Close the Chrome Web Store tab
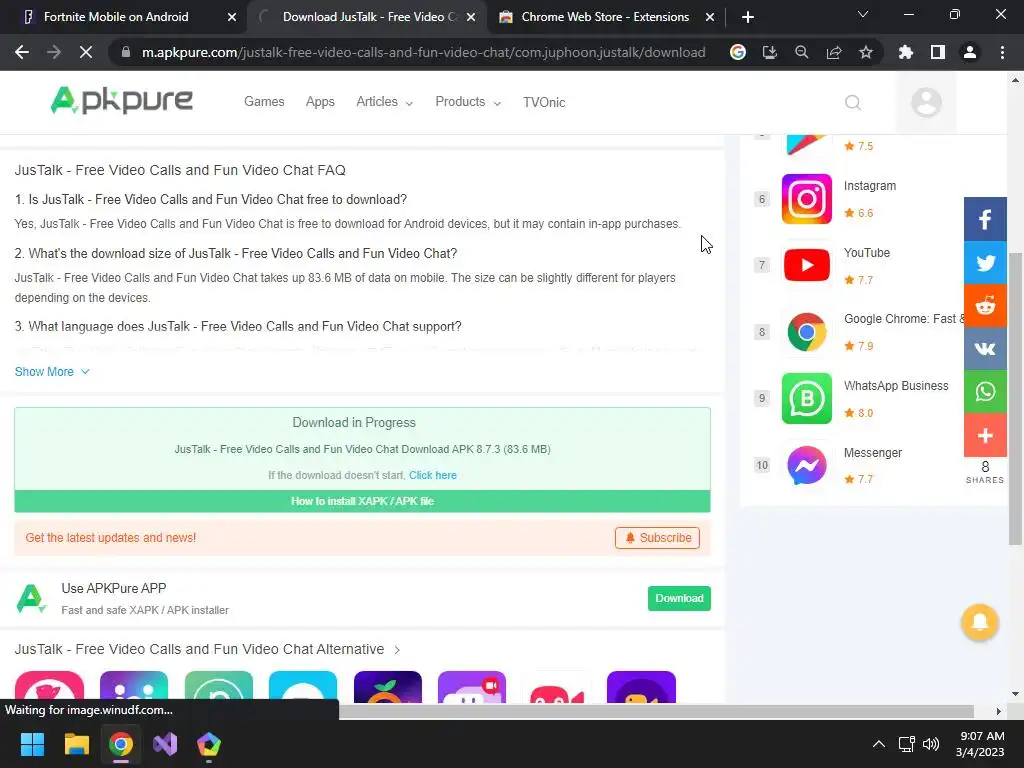This screenshot has height=768, width=1024. pyautogui.click(x=710, y=17)
